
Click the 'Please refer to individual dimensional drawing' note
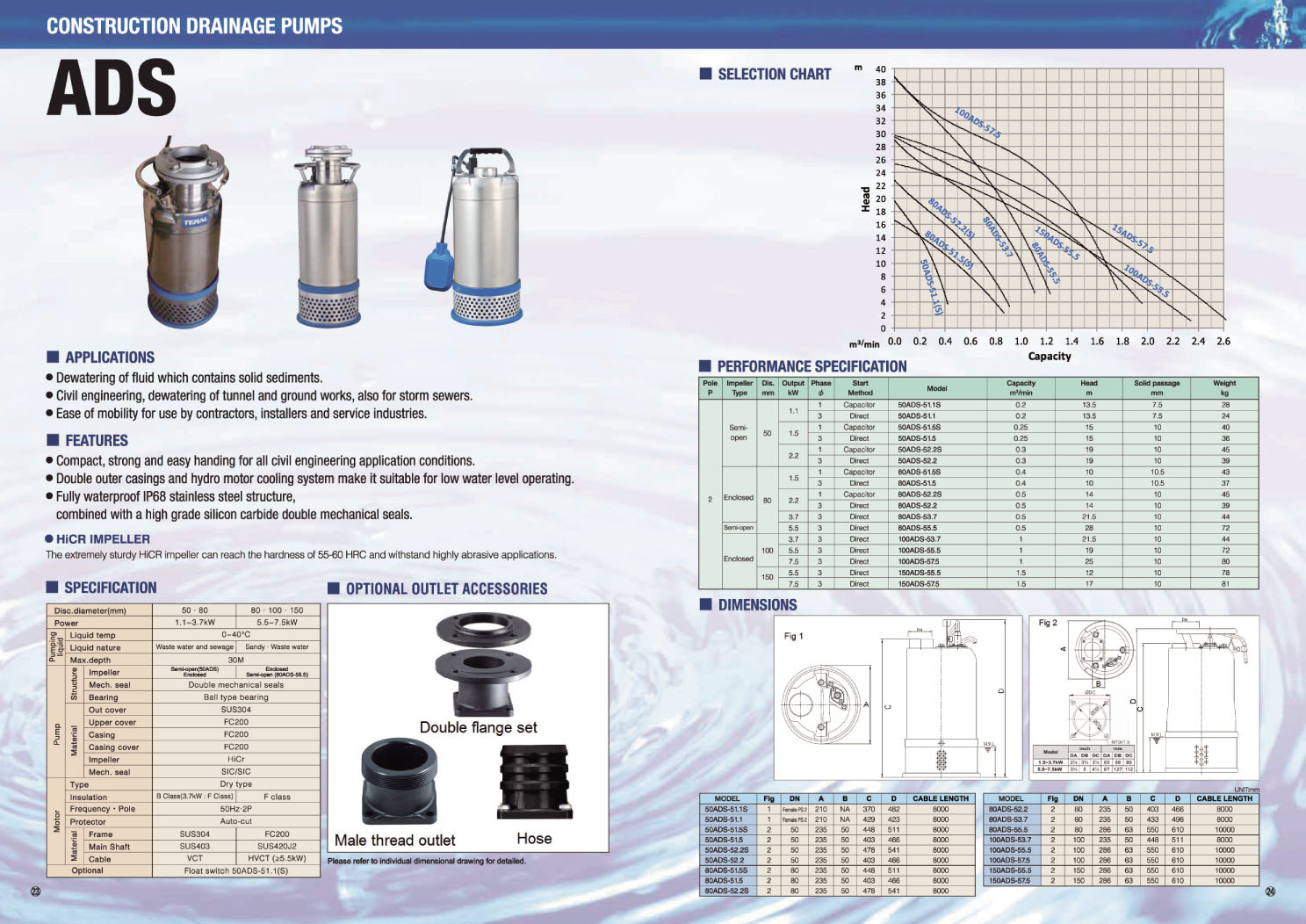click(x=426, y=861)
